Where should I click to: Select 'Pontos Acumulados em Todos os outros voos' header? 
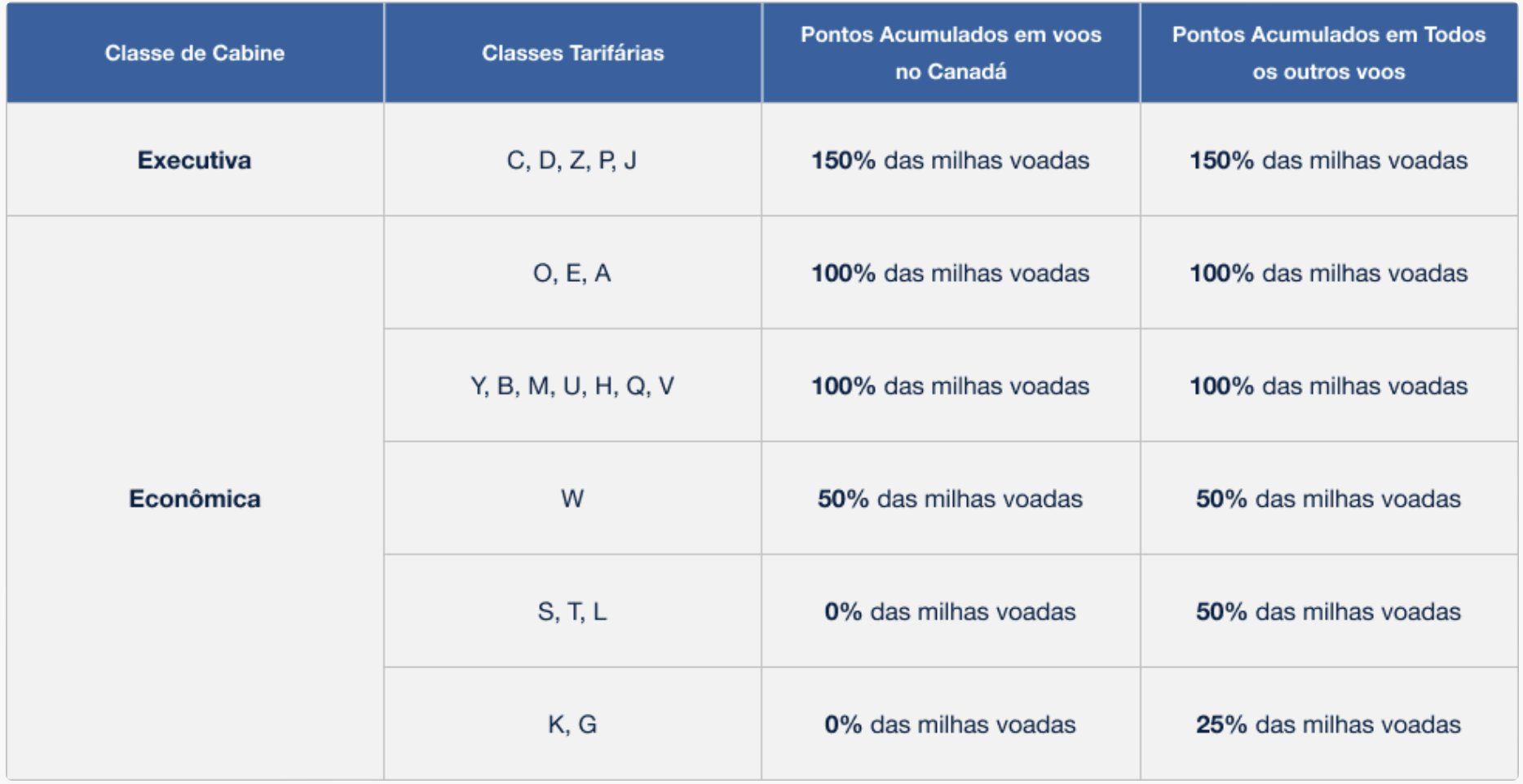[x=1328, y=53]
